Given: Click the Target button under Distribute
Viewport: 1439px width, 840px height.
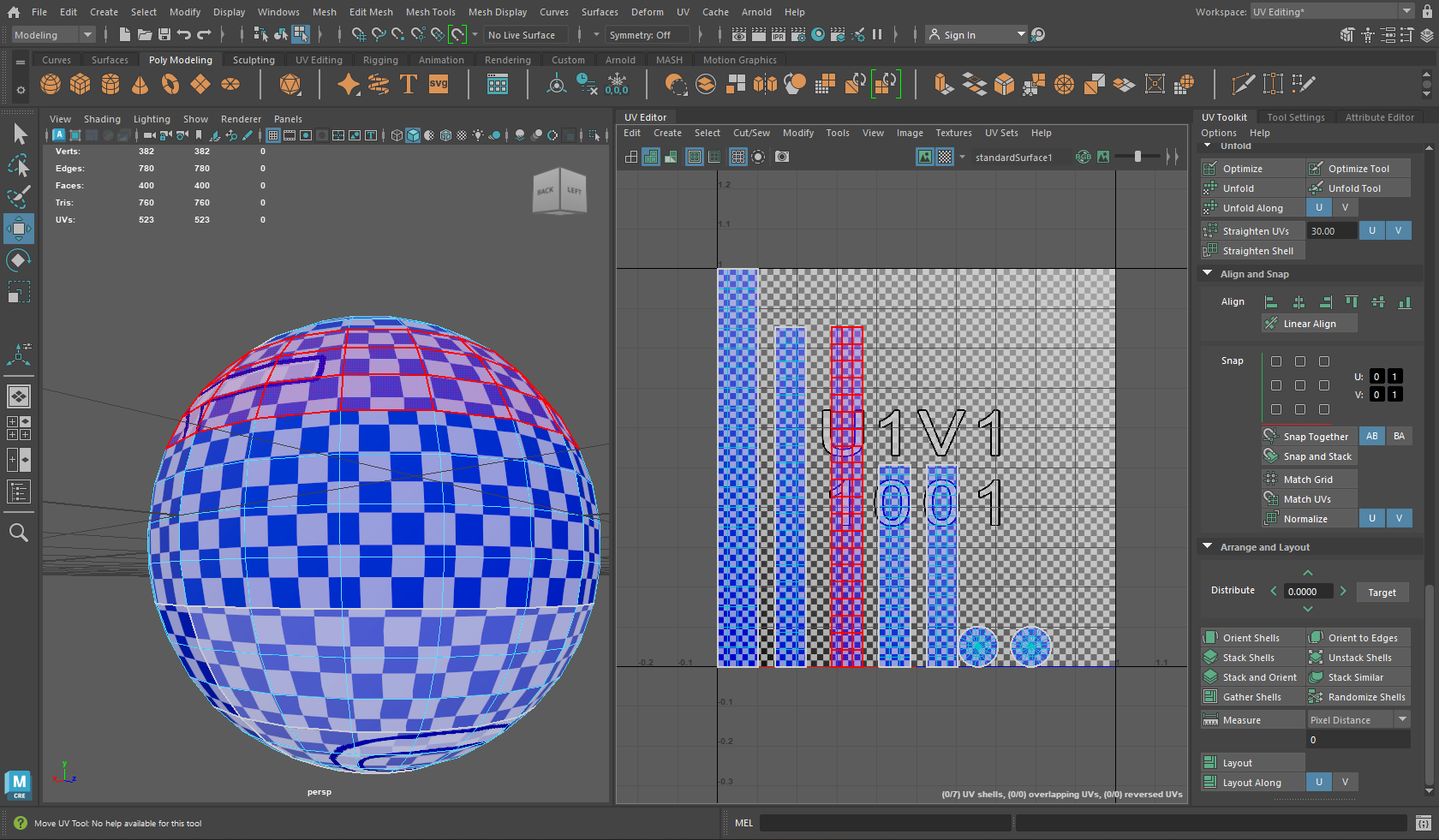Looking at the screenshot, I should tap(1382, 592).
